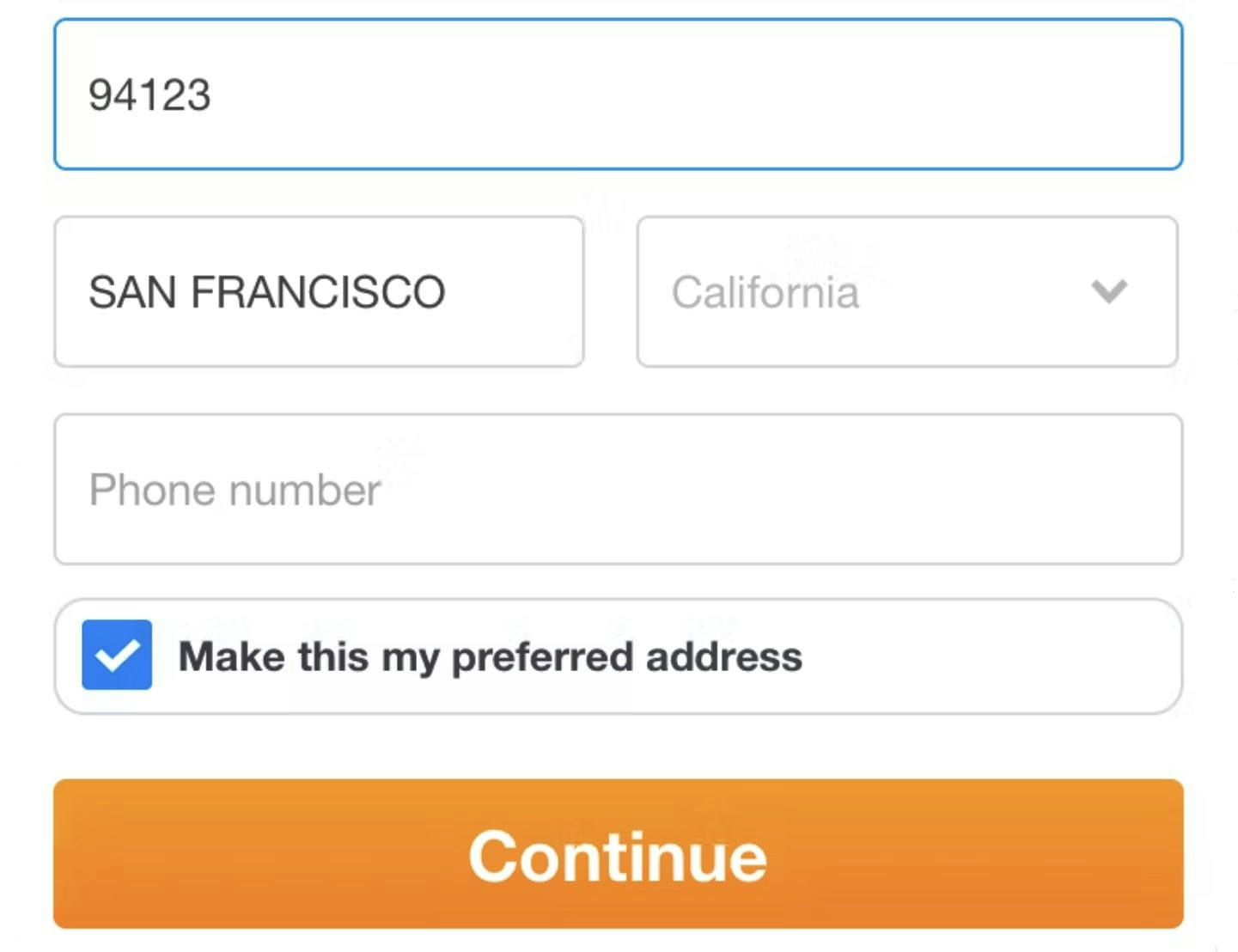1238x952 pixels.
Task: Click into the Phone number field
Action: coord(617,489)
